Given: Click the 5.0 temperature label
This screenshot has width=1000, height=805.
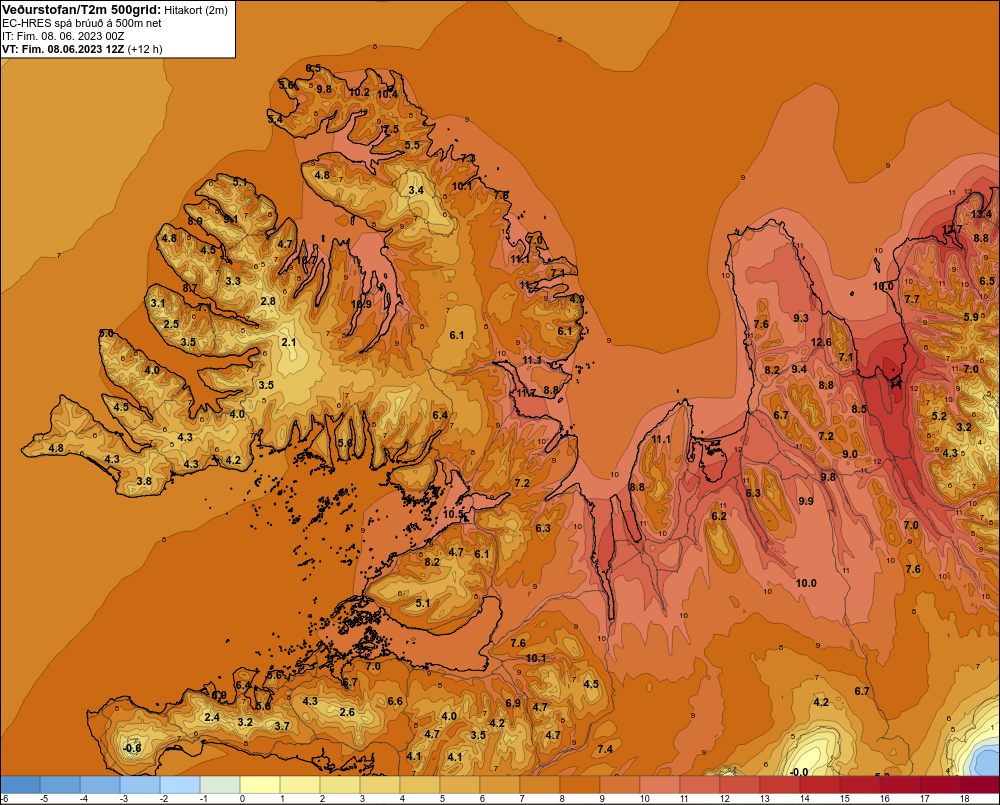Looking at the screenshot, I should 107,333.
